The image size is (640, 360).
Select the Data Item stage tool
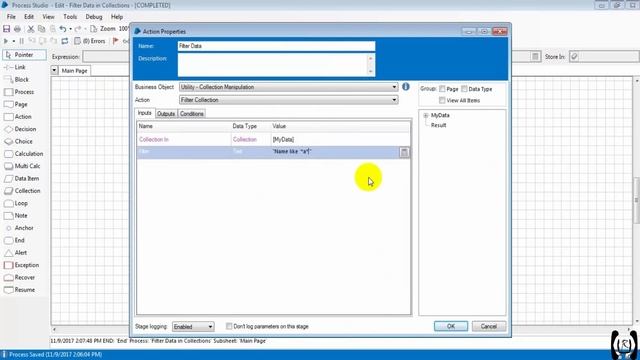tap(22, 178)
